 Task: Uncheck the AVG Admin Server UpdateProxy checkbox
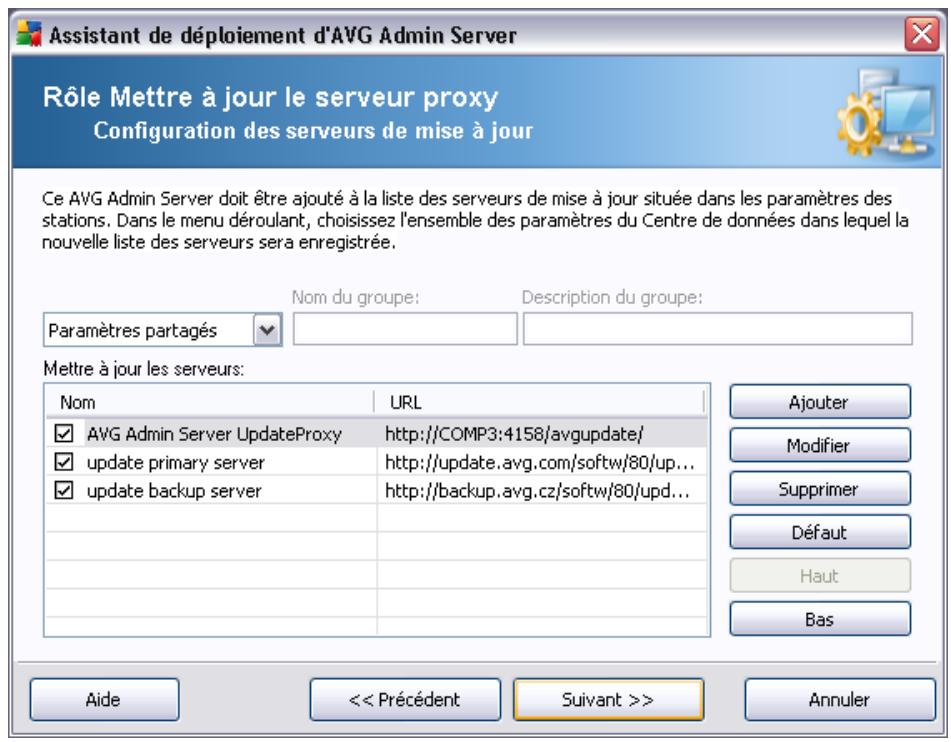(x=64, y=433)
